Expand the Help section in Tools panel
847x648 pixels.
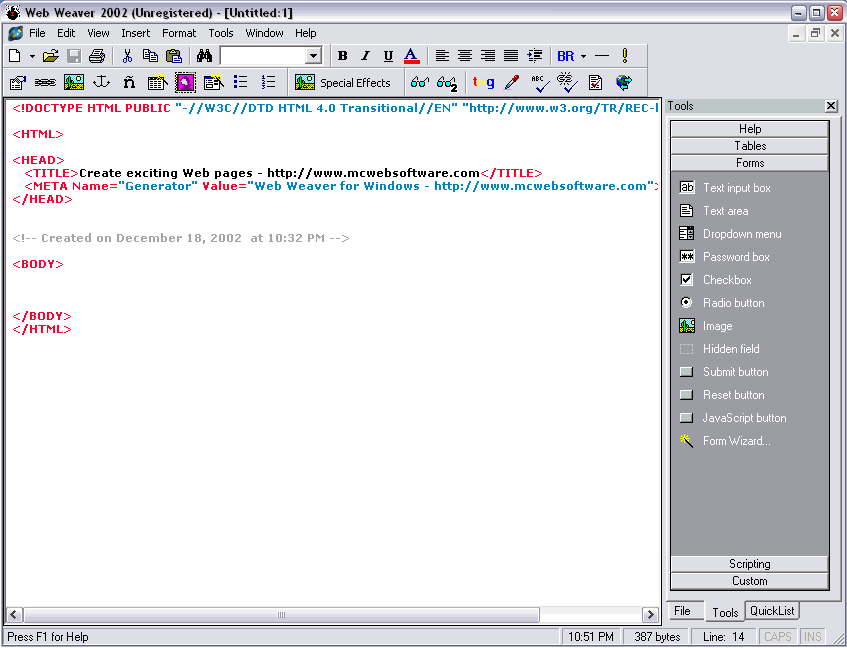click(x=750, y=129)
